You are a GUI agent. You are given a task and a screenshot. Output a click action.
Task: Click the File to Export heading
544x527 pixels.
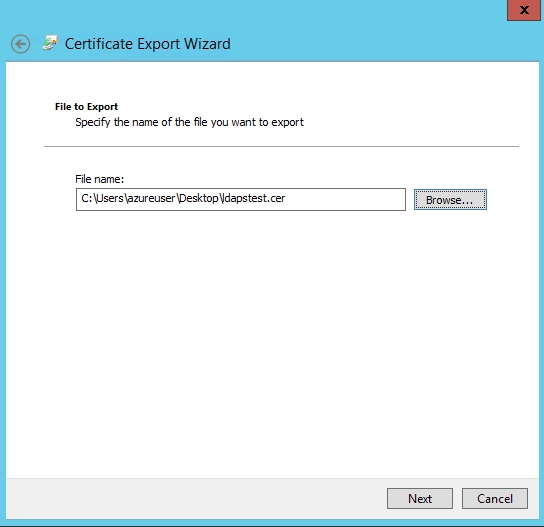pos(86,107)
